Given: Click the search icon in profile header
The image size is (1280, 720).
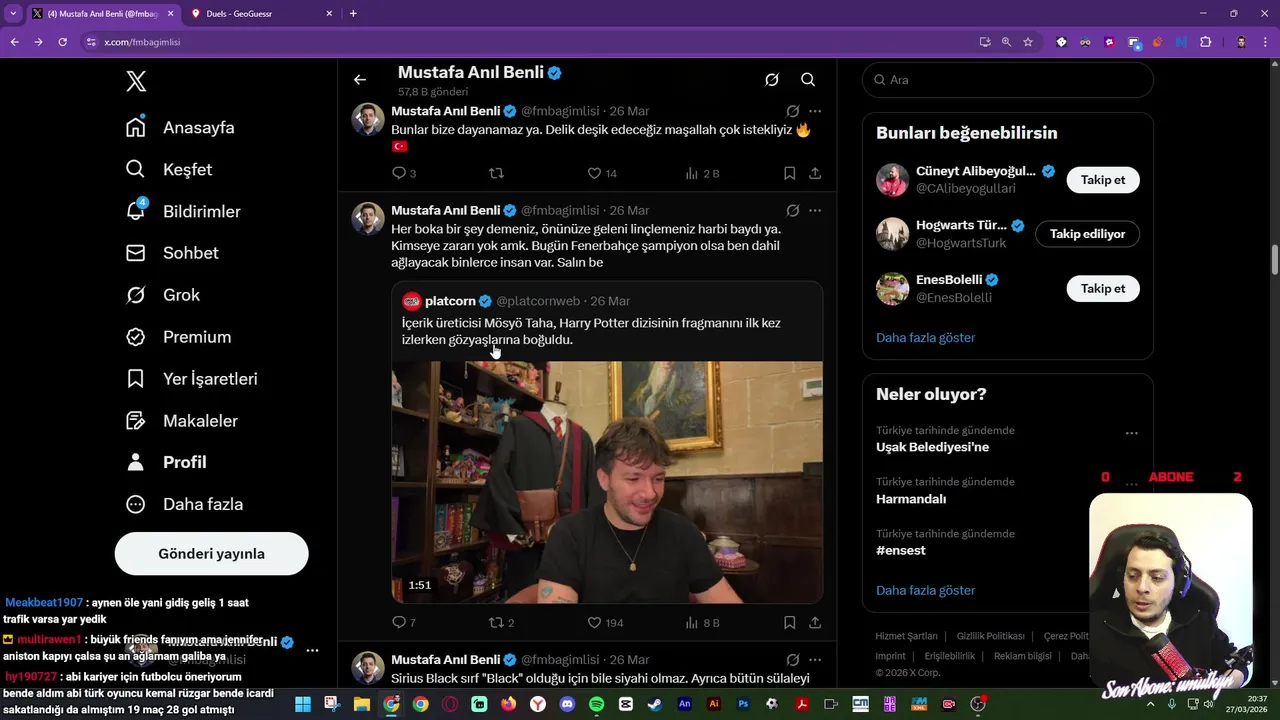Looking at the screenshot, I should point(808,80).
